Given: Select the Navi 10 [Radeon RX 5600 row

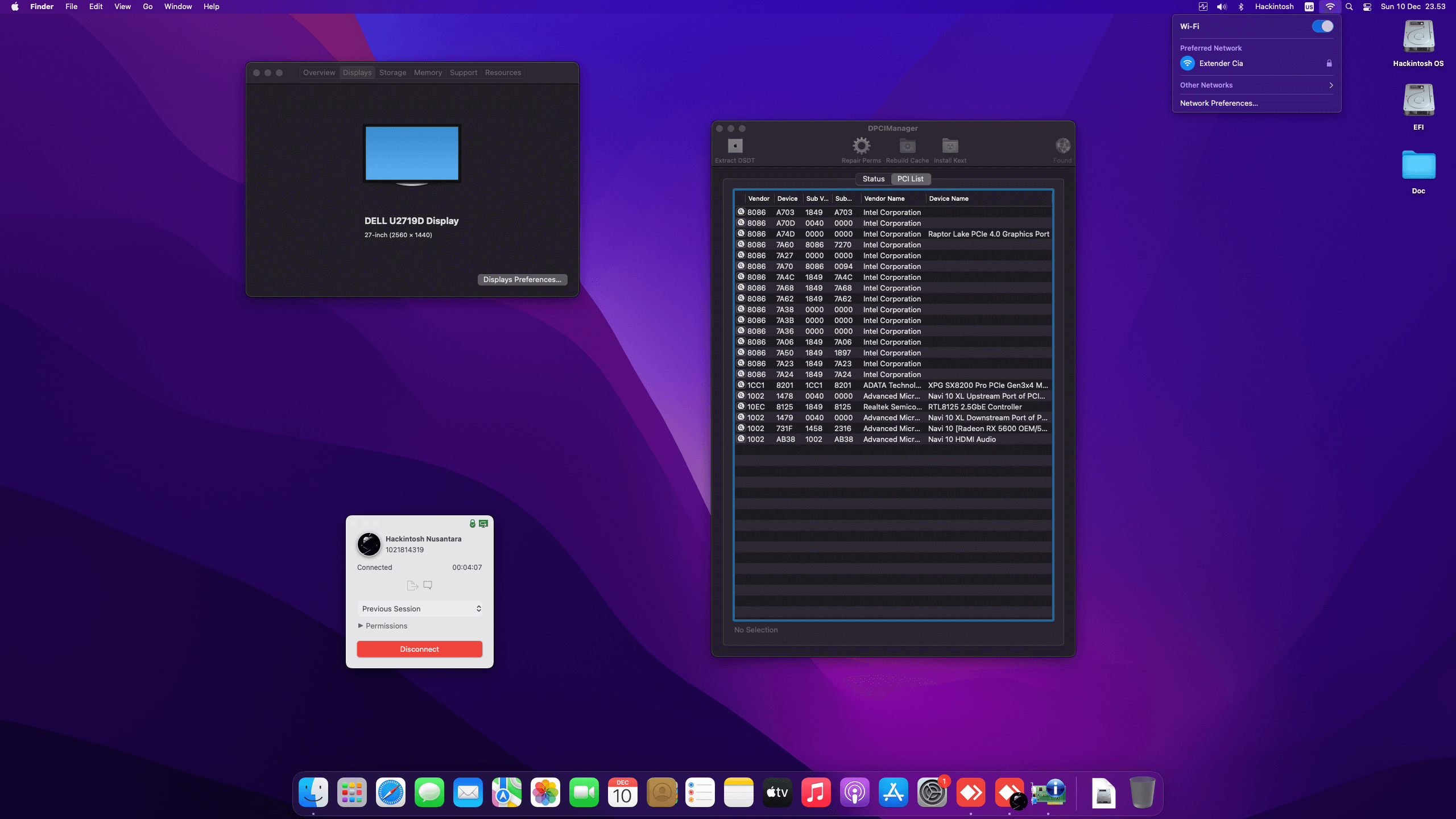Looking at the screenshot, I should click(x=893, y=428).
